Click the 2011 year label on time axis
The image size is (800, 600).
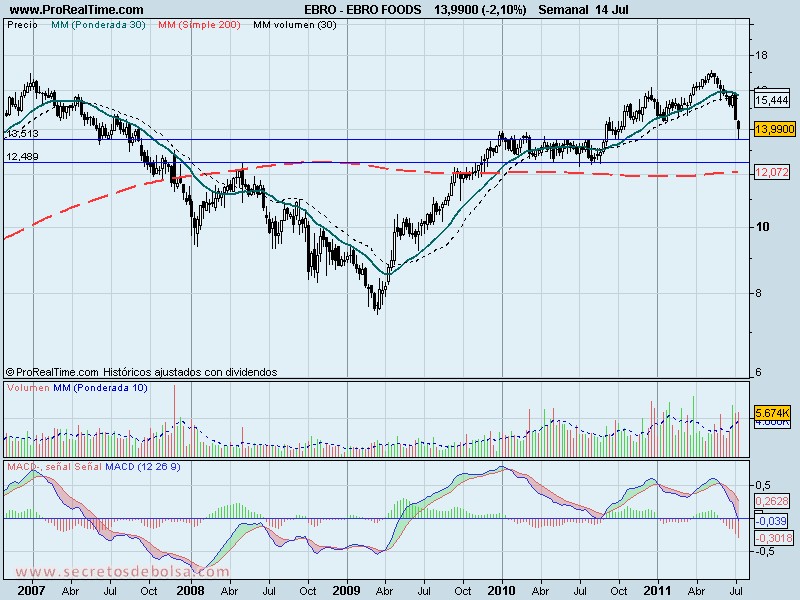click(658, 591)
